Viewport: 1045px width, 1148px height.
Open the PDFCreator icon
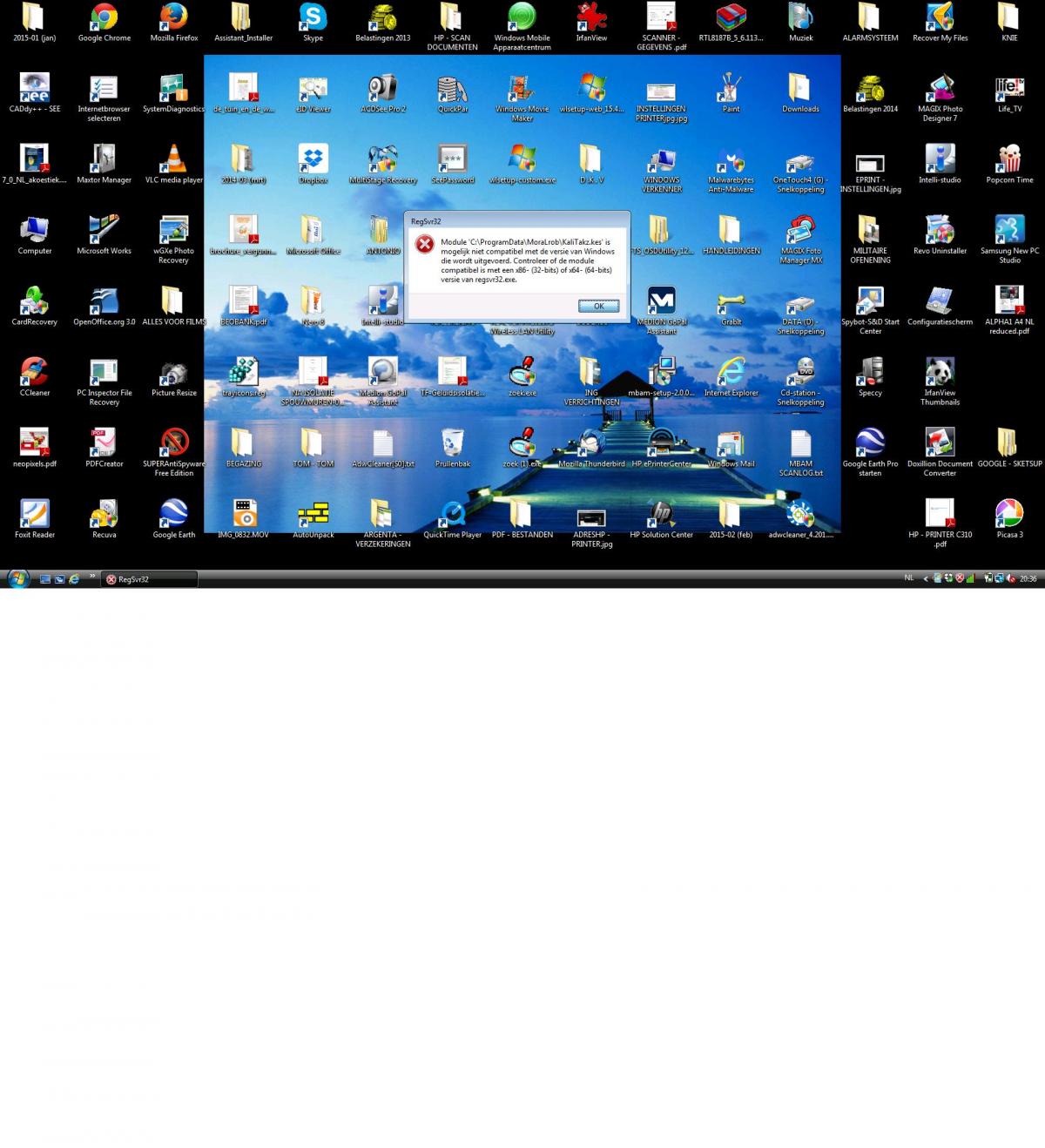pos(104,448)
